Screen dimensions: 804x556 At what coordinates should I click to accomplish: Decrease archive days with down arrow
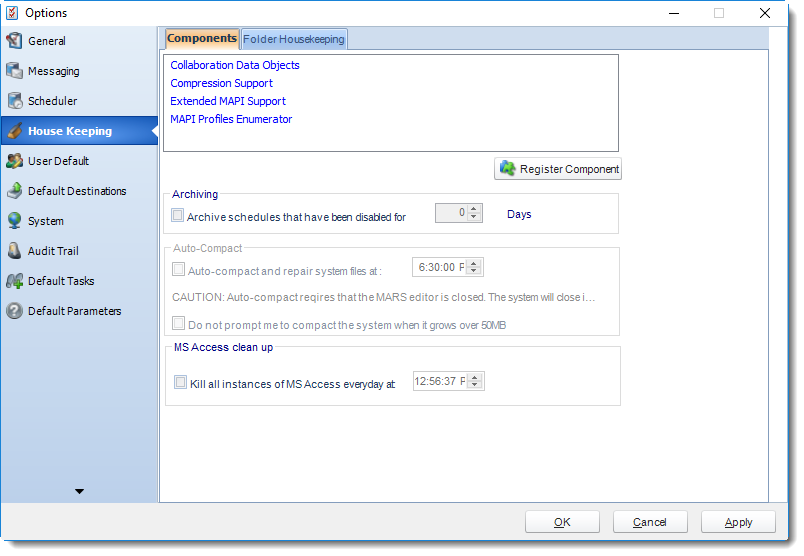coord(474,217)
